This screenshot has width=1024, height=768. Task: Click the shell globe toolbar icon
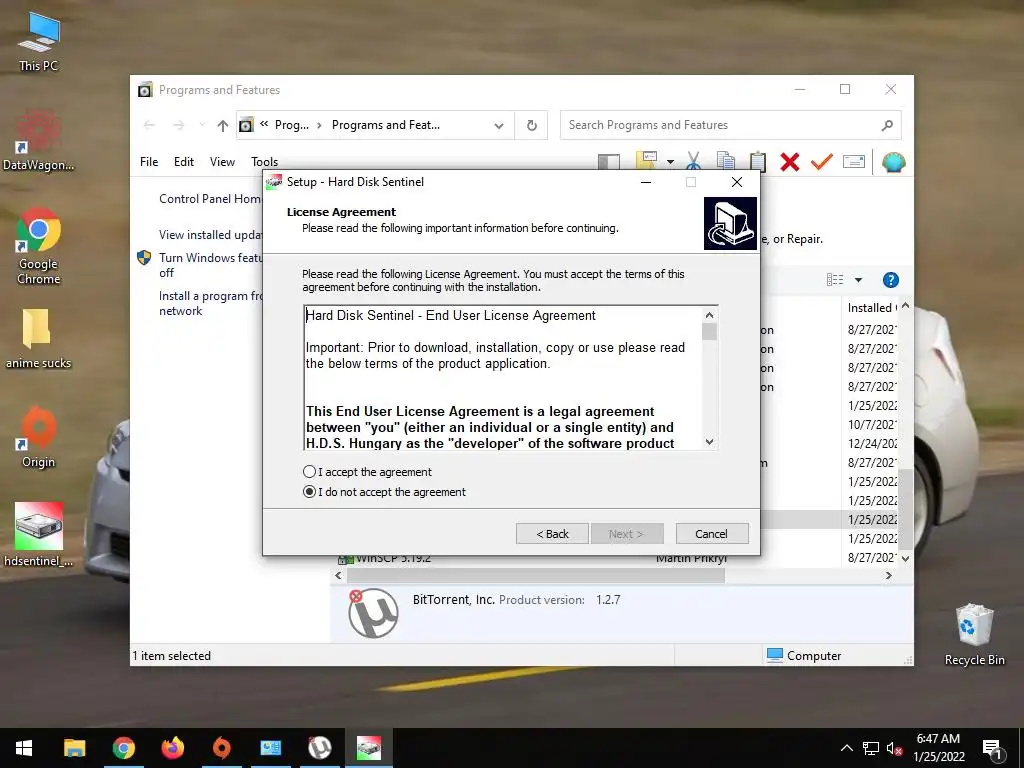point(893,161)
